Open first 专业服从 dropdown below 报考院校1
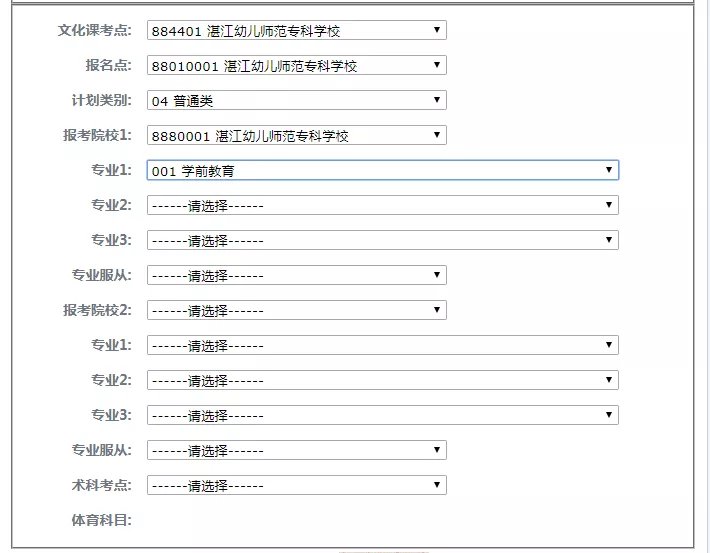Viewport: 710px width, 553px height. 296,275
